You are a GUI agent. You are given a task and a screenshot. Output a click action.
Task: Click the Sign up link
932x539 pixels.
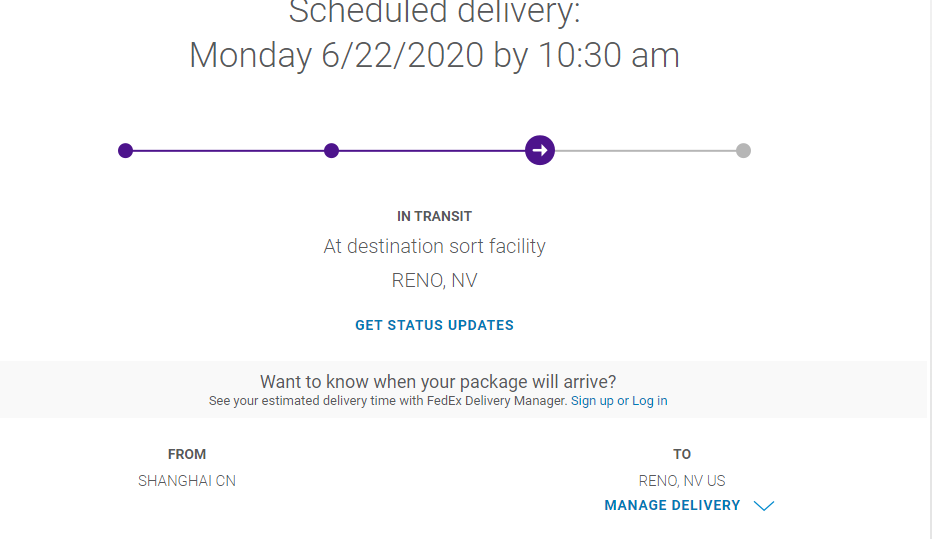point(592,401)
